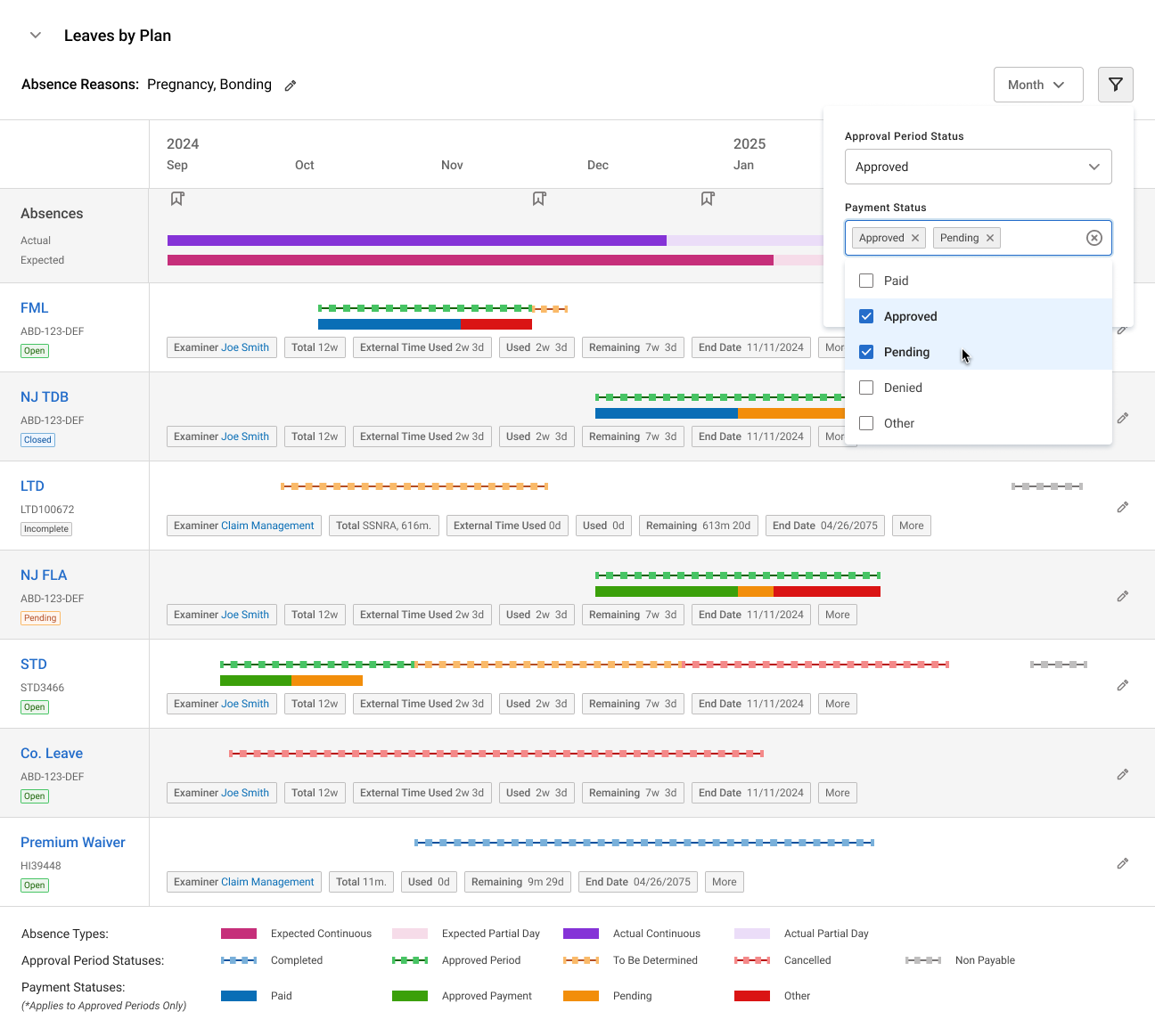Screen dimensions: 1155x1036
Task: Click the edit pencil in LTD row
Action: tap(1122, 507)
